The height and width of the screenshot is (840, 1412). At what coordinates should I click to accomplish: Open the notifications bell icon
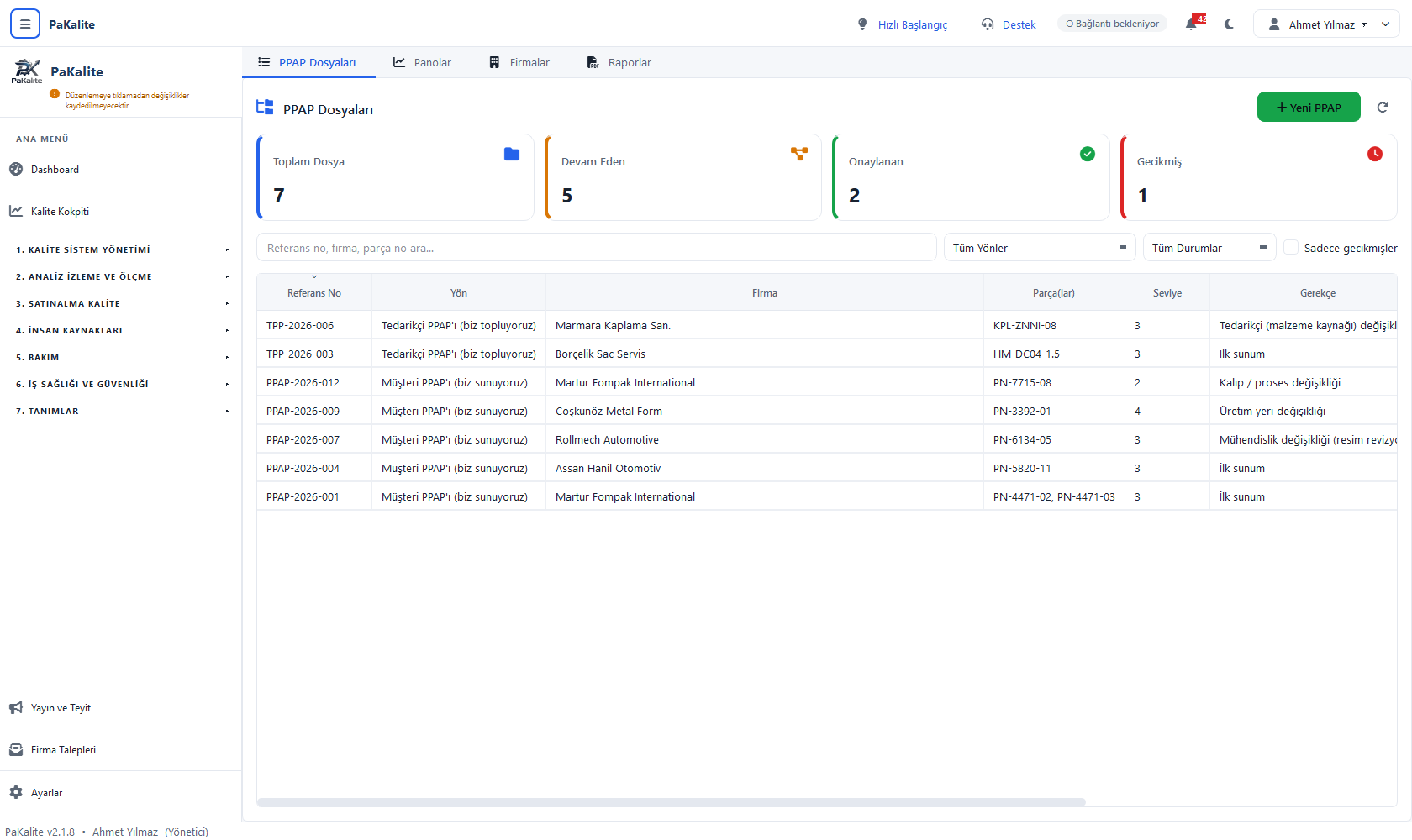(1191, 24)
